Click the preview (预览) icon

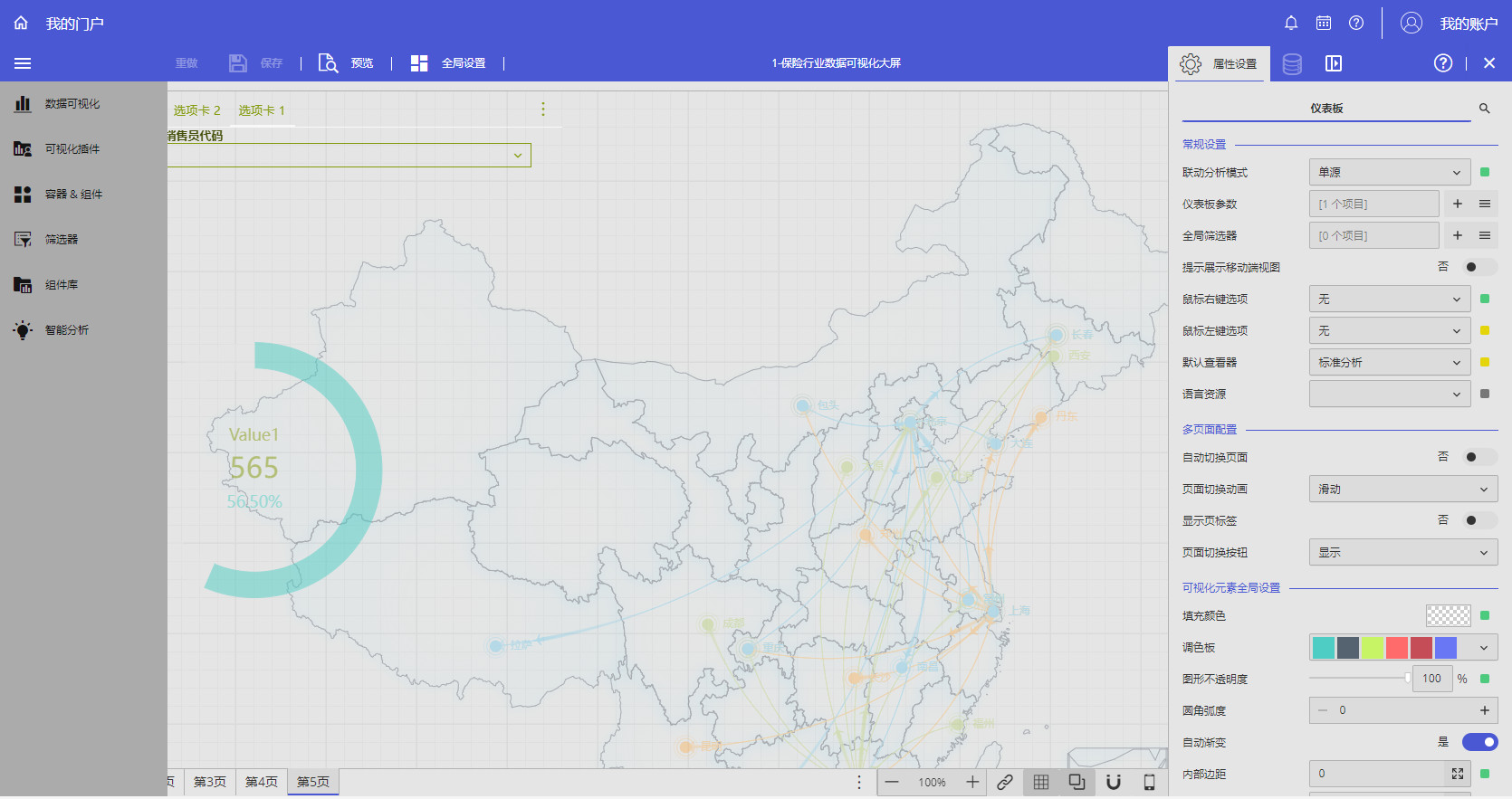coord(328,63)
